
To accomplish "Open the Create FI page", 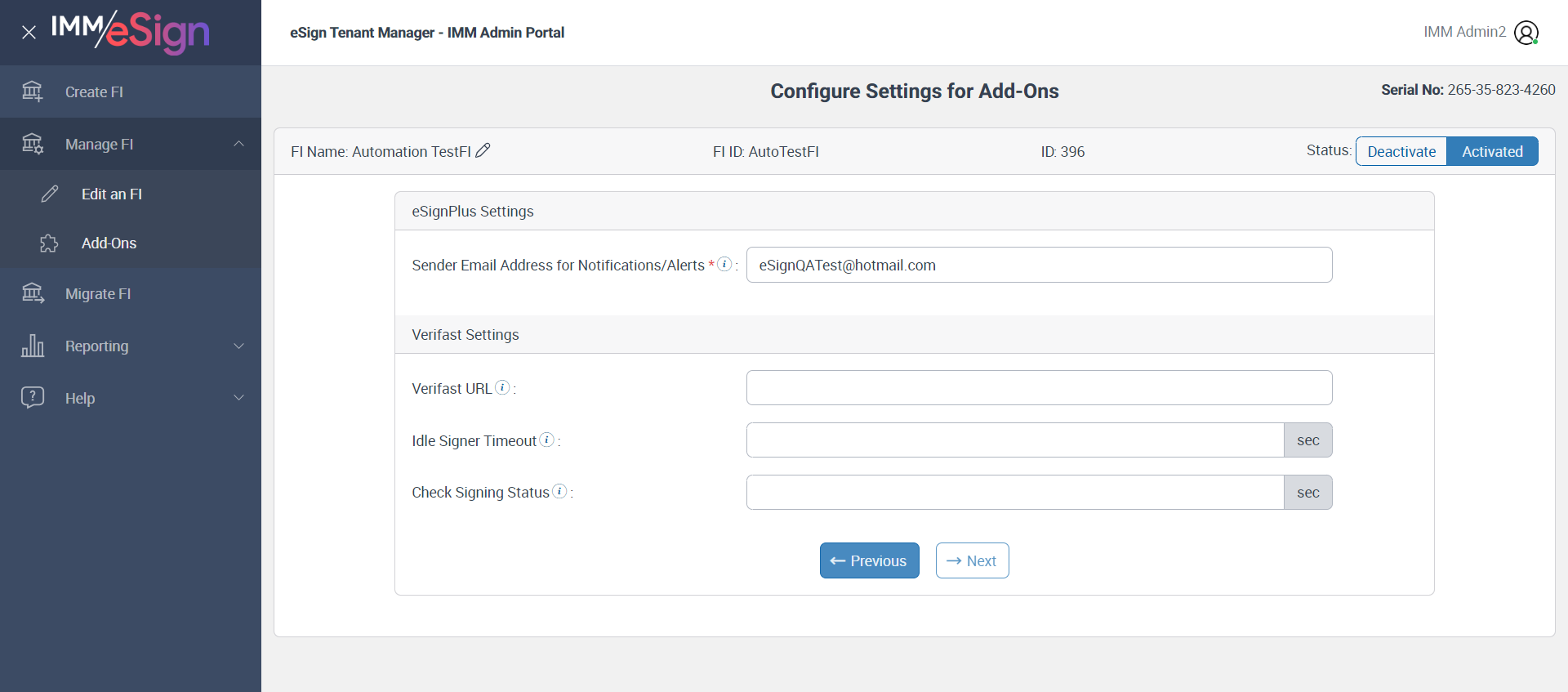I will coord(94,92).
